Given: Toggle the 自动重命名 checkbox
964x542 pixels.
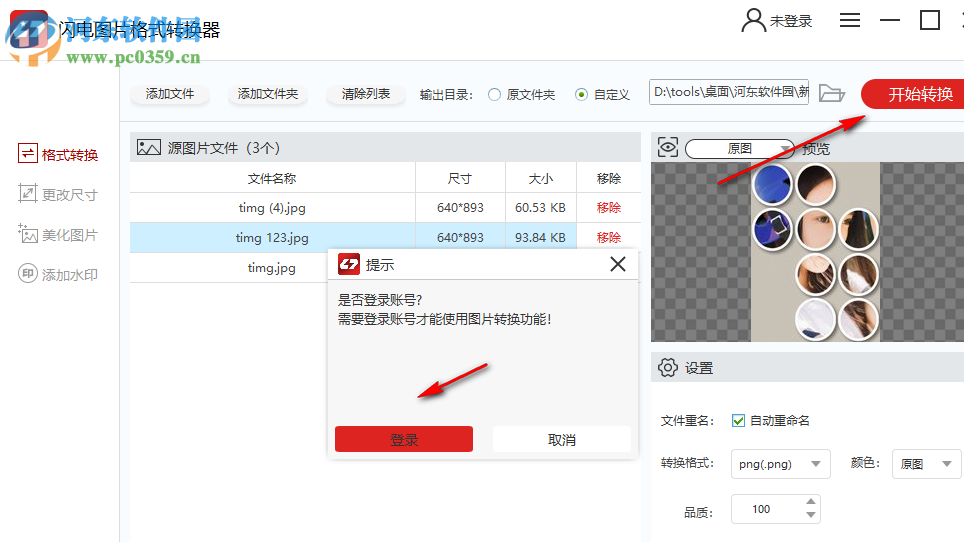Looking at the screenshot, I should [738, 420].
